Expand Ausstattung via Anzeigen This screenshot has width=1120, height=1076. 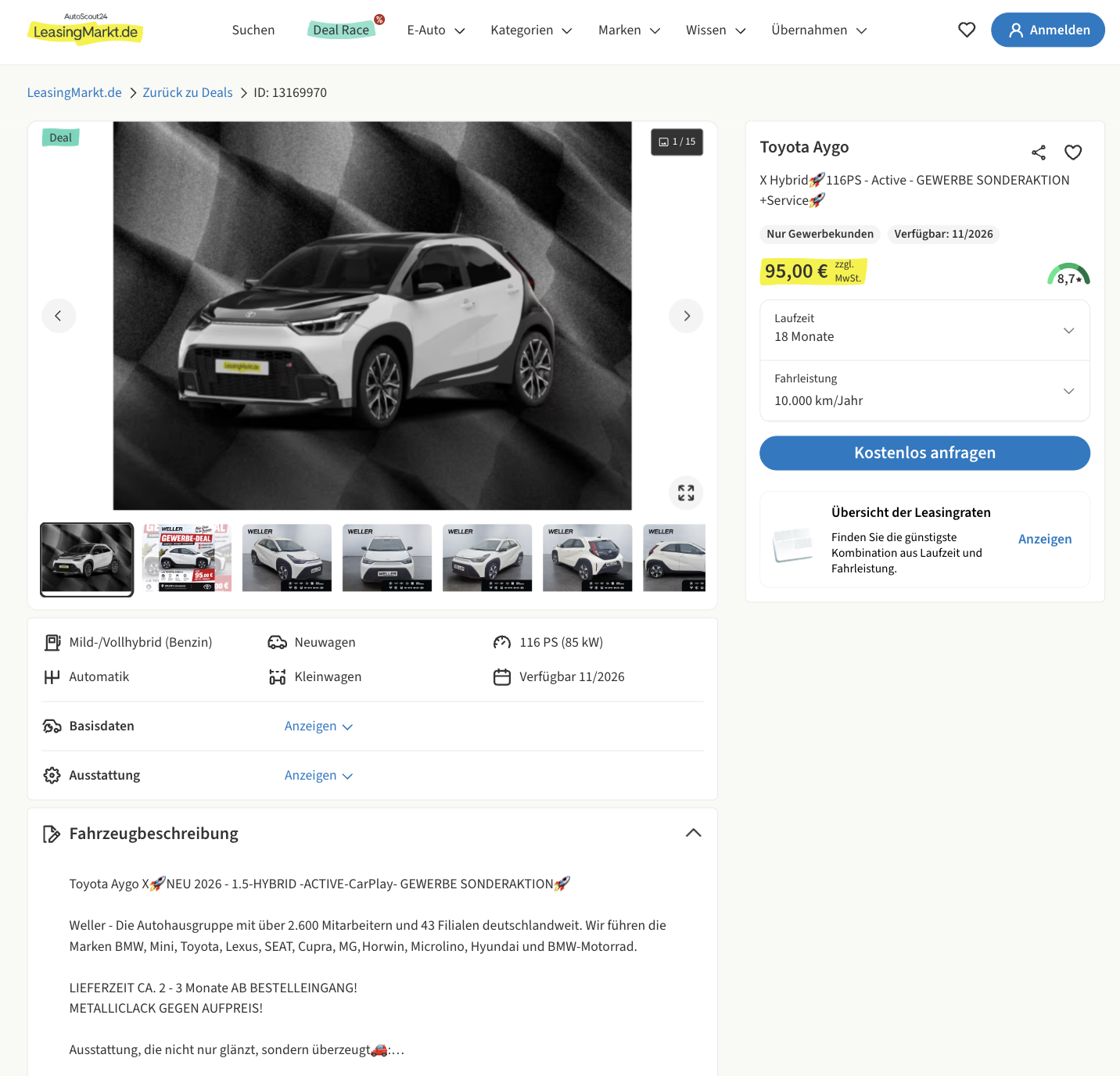click(319, 776)
